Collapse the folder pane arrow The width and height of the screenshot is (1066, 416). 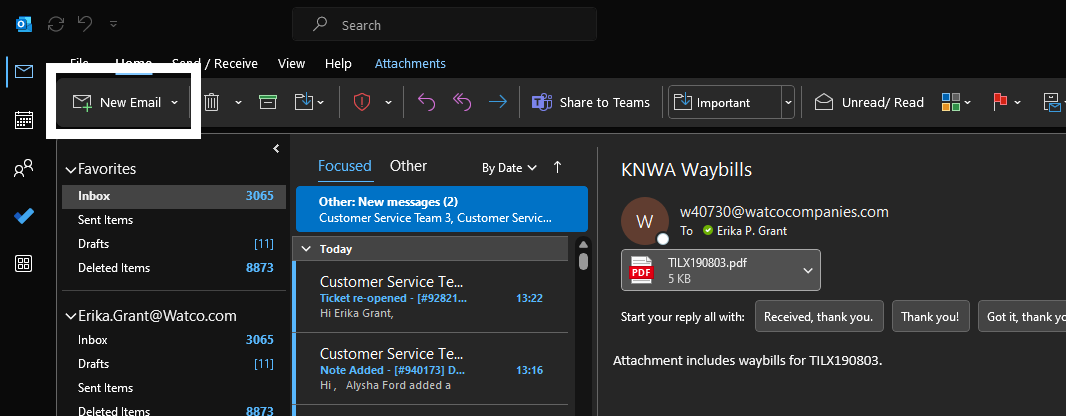click(x=276, y=149)
